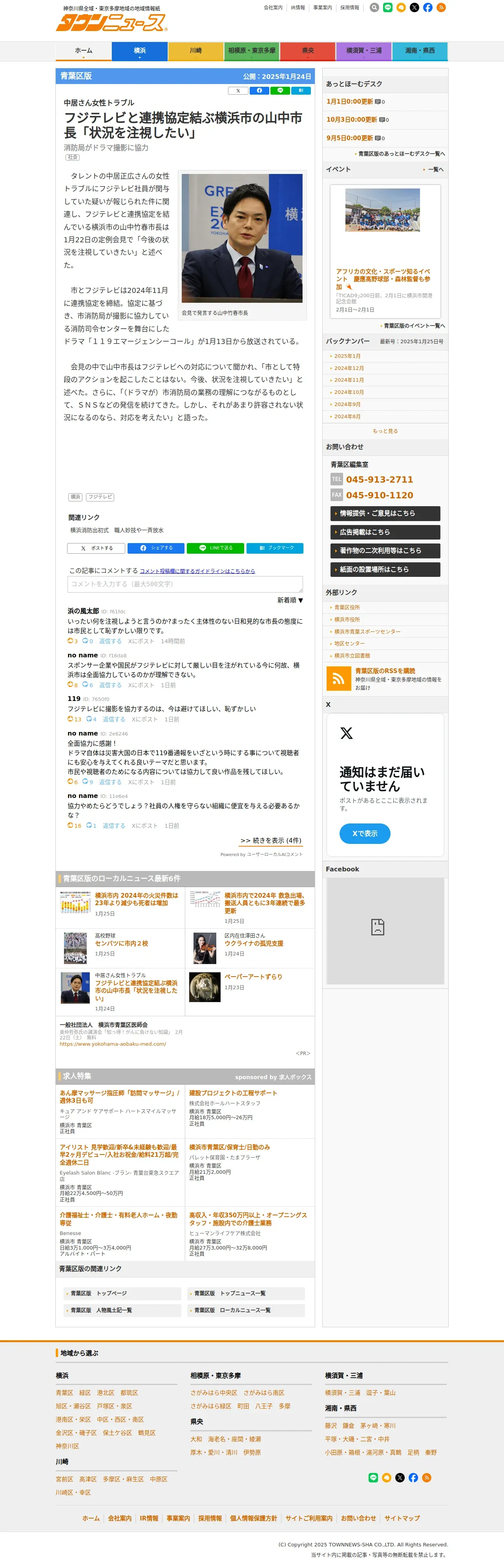Open the LINE icon in top header
This screenshot has width=504, height=1568.
[388, 8]
